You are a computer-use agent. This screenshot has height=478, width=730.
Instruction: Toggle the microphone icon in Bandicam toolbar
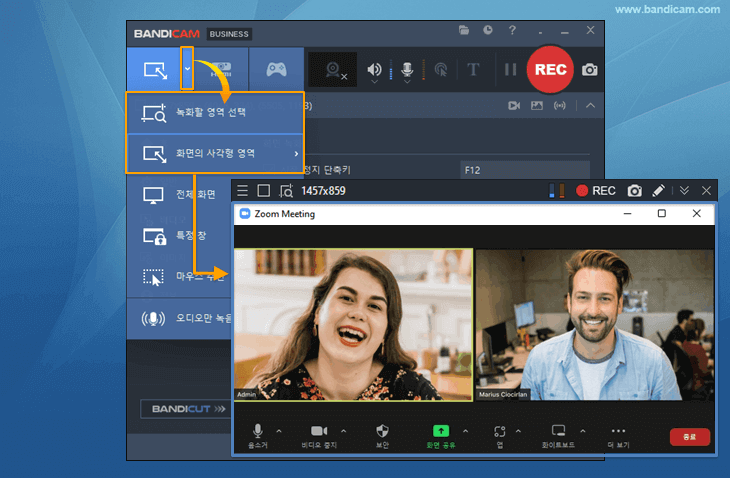pyautogui.click(x=407, y=69)
